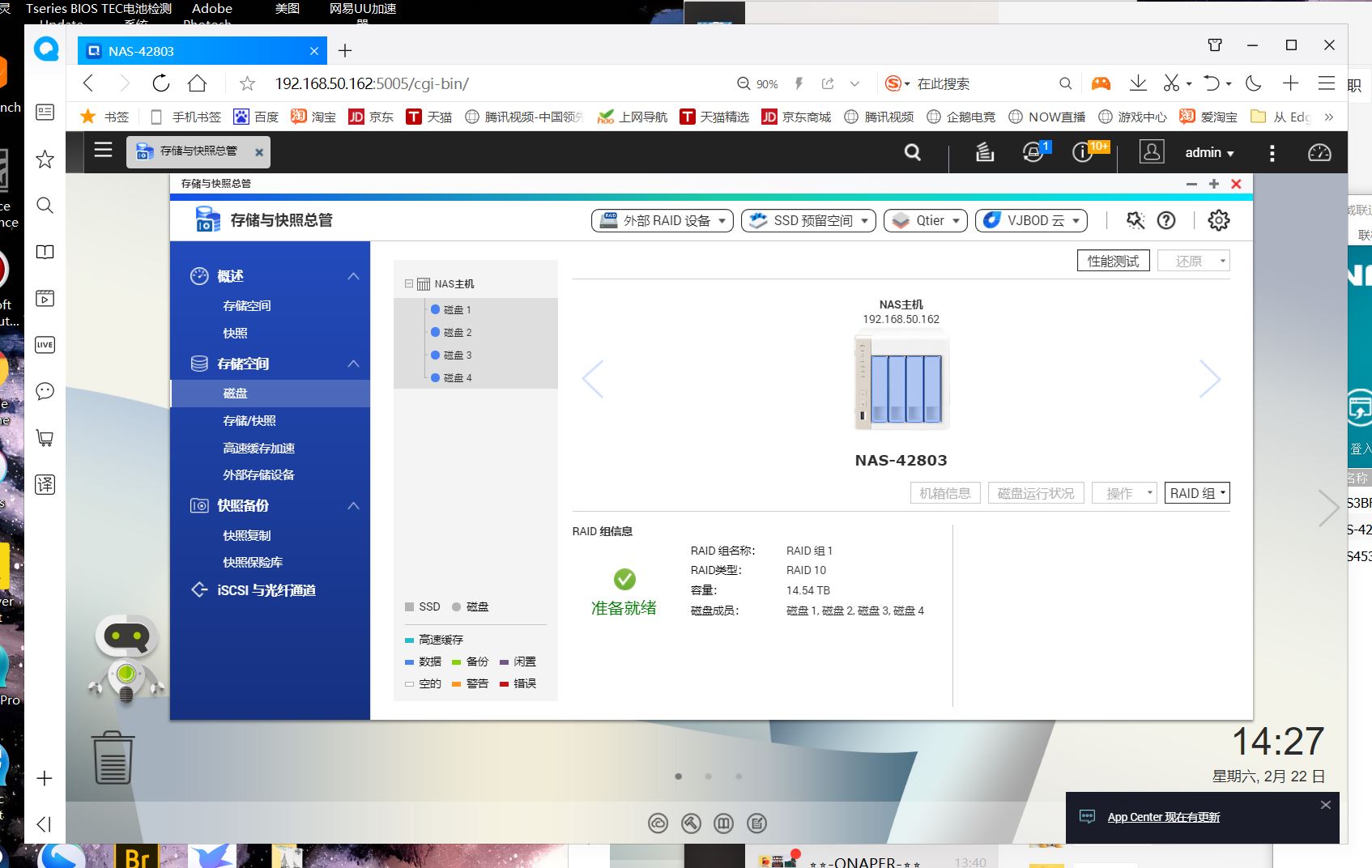
Task: Expand the RAID 组 dropdown
Action: pyautogui.click(x=1197, y=493)
